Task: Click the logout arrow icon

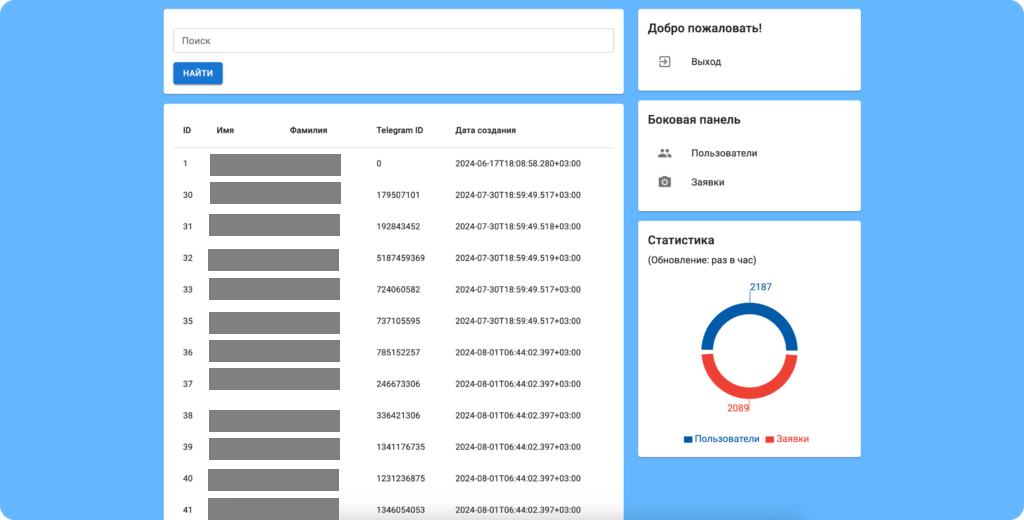Action: [665, 62]
